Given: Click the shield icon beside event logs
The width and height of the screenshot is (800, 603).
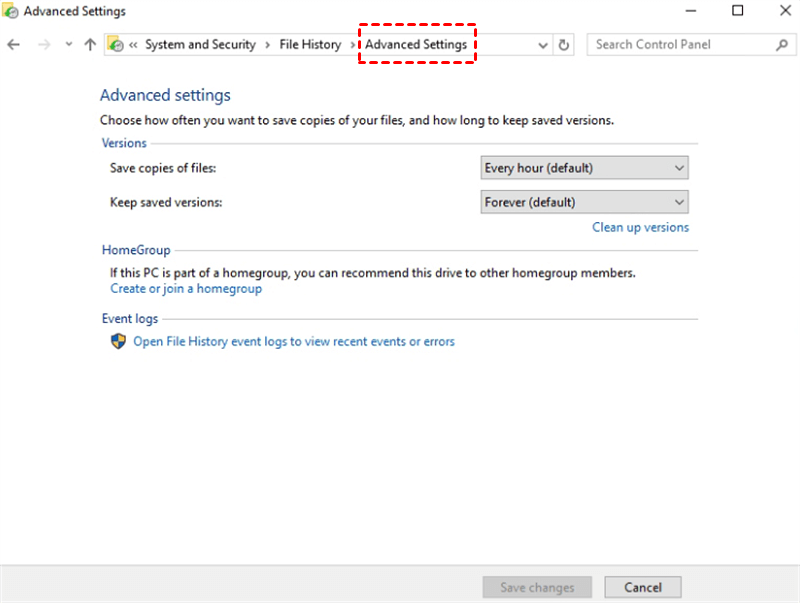Looking at the screenshot, I should pos(118,341).
